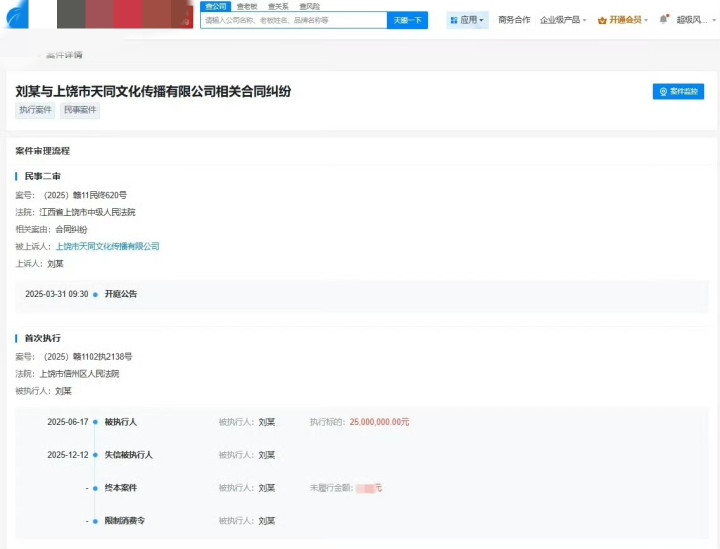This screenshot has width=720, height=549.
Task: Click the 终本案件 timeline entry
Action: coord(121,488)
